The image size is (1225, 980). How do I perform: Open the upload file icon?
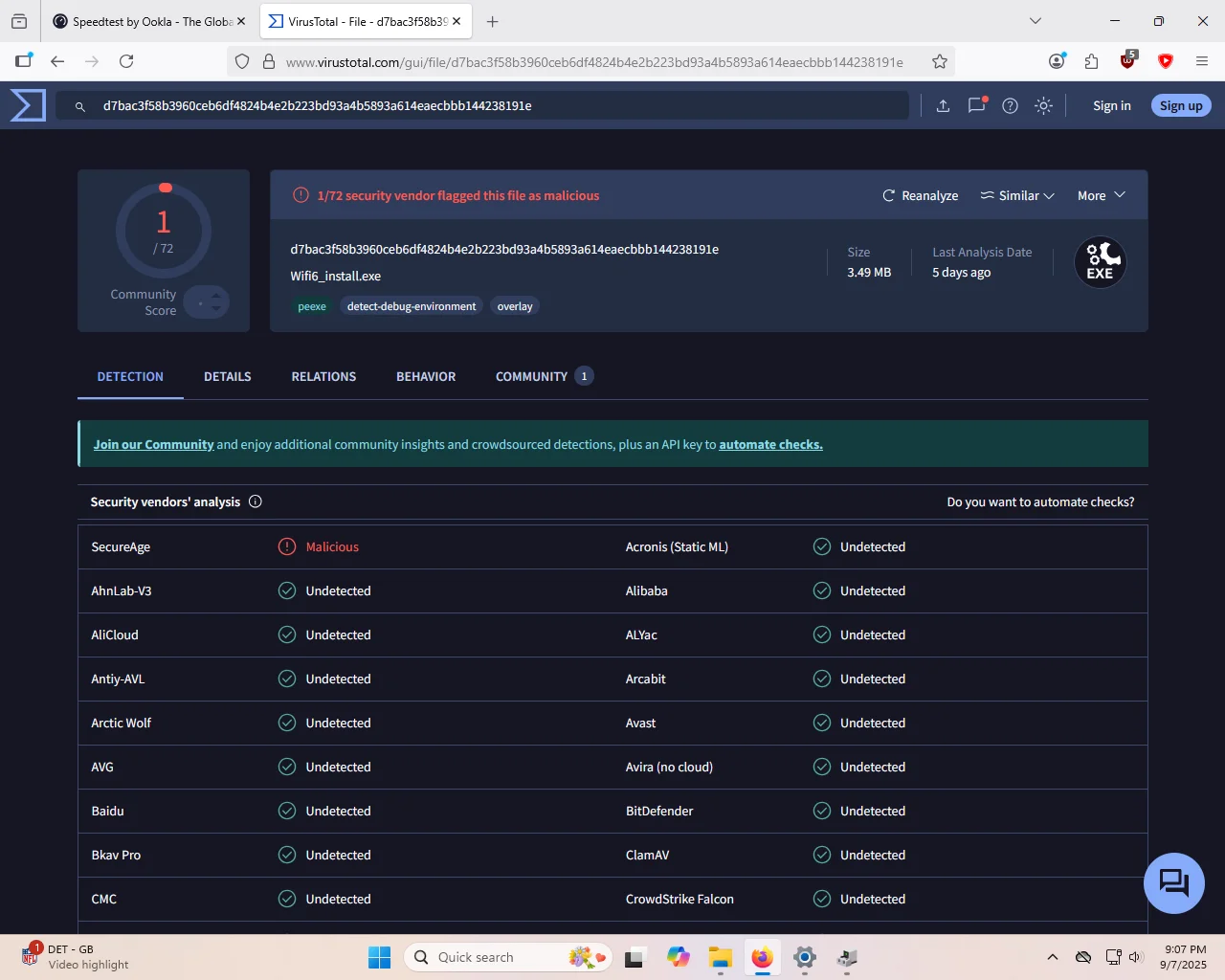pos(943,106)
